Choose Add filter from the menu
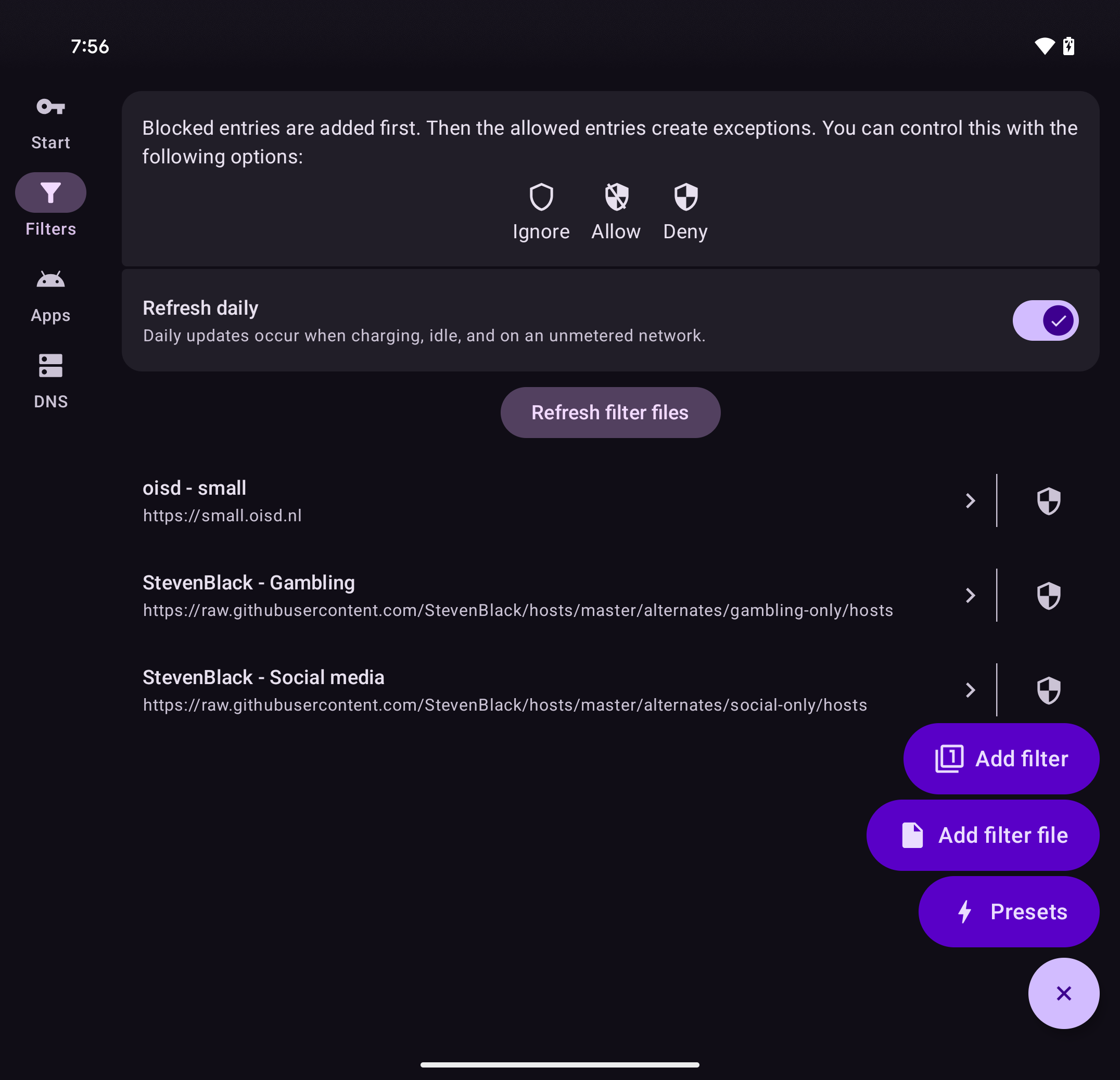 (1001, 758)
